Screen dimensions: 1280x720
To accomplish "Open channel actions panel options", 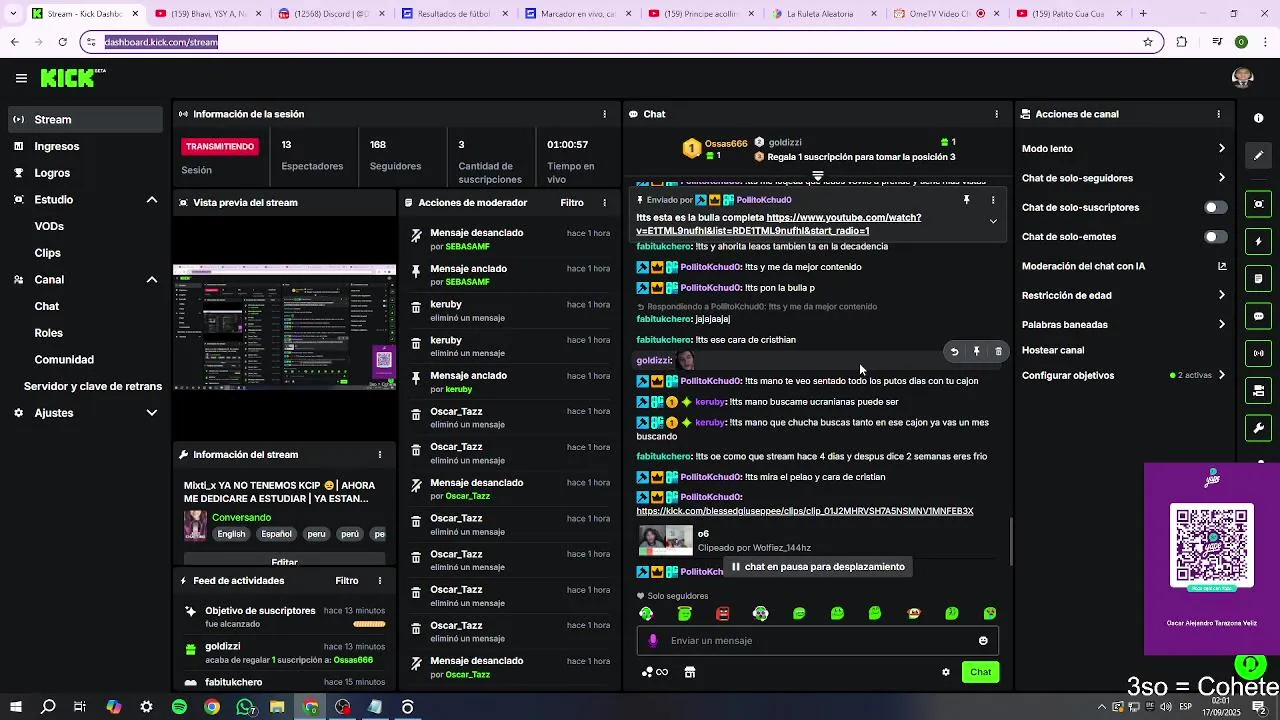I will pos(1218,114).
